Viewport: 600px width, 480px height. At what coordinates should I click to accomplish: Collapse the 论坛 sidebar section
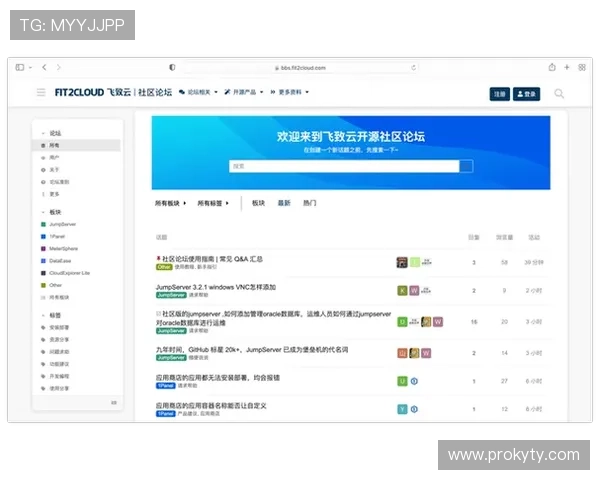click(x=52, y=133)
